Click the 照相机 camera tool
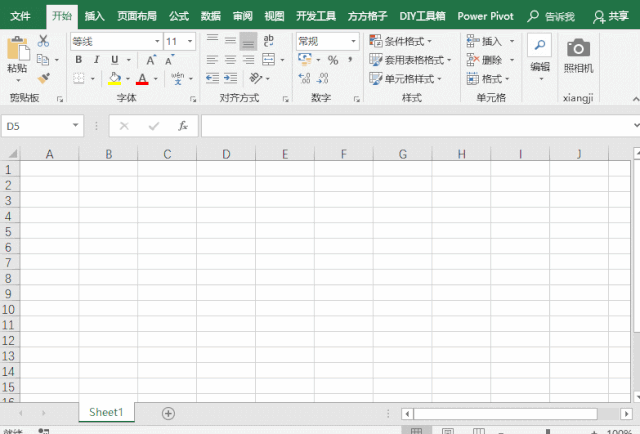 coord(578,56)
